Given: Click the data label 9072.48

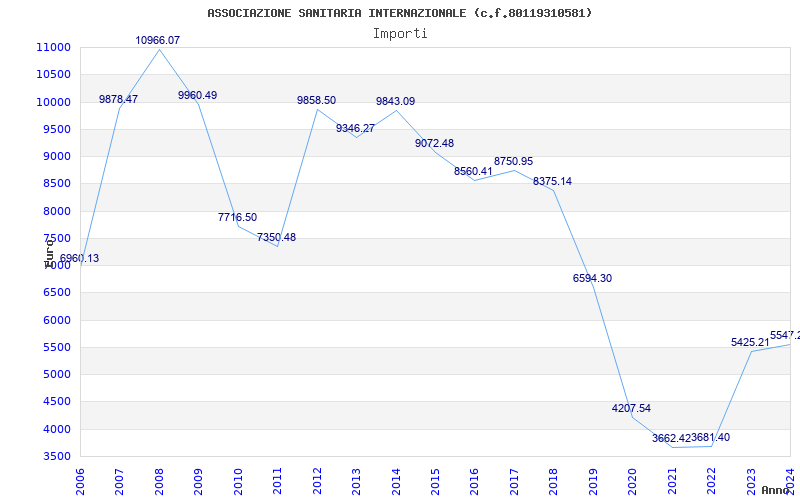Looking at the screenshot, I should (x=435, y=143).
